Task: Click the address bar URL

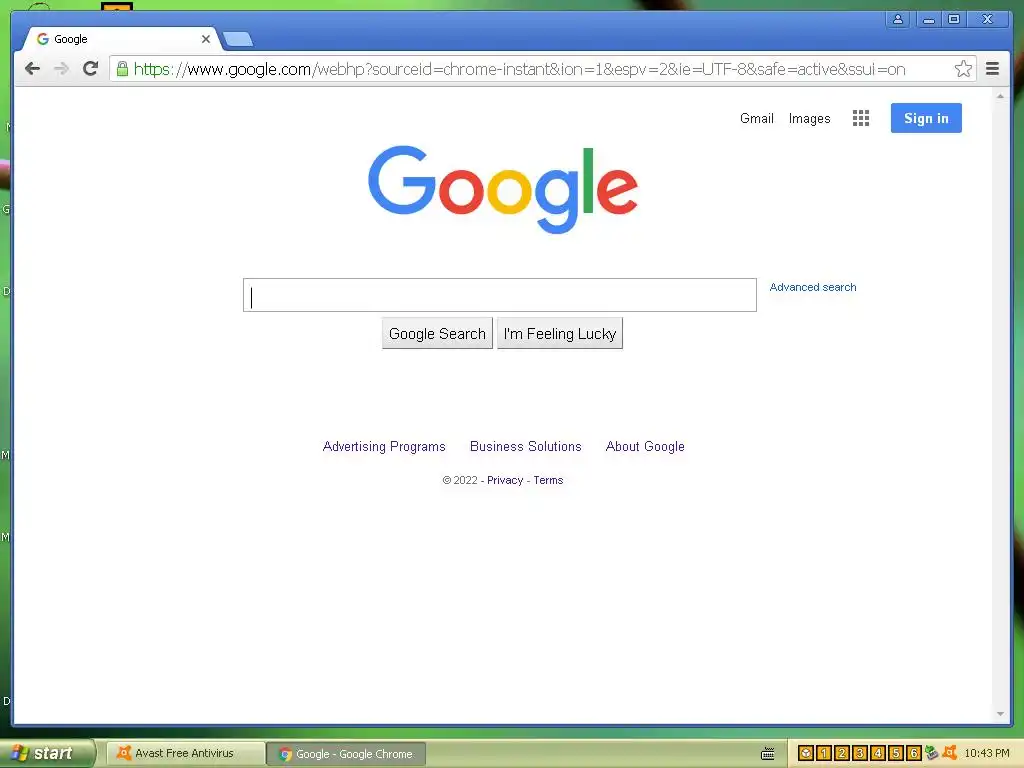Action: (x=519, y=69)
